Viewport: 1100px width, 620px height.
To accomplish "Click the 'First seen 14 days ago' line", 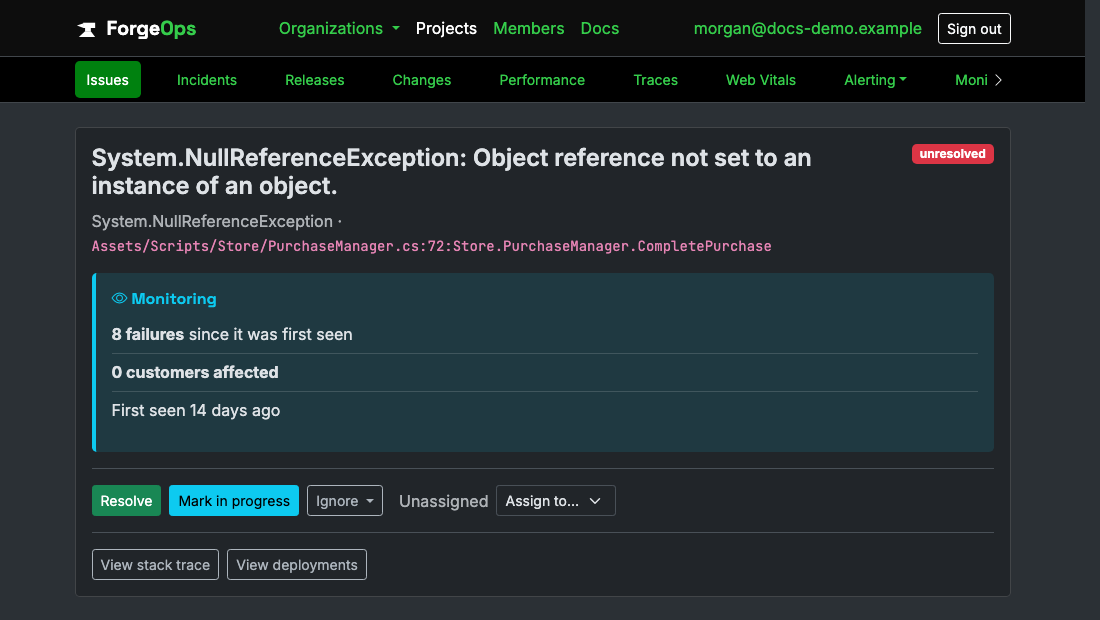I will coord(196,410).
